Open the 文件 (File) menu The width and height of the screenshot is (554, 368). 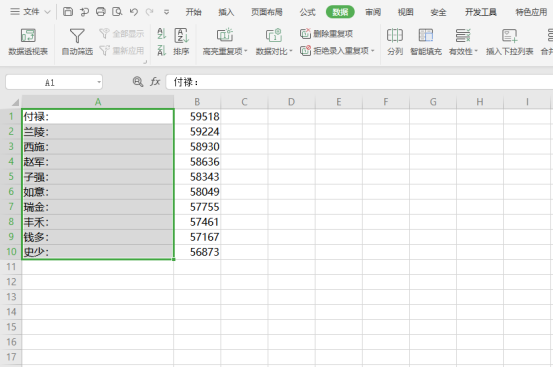[x=30, y=12]
